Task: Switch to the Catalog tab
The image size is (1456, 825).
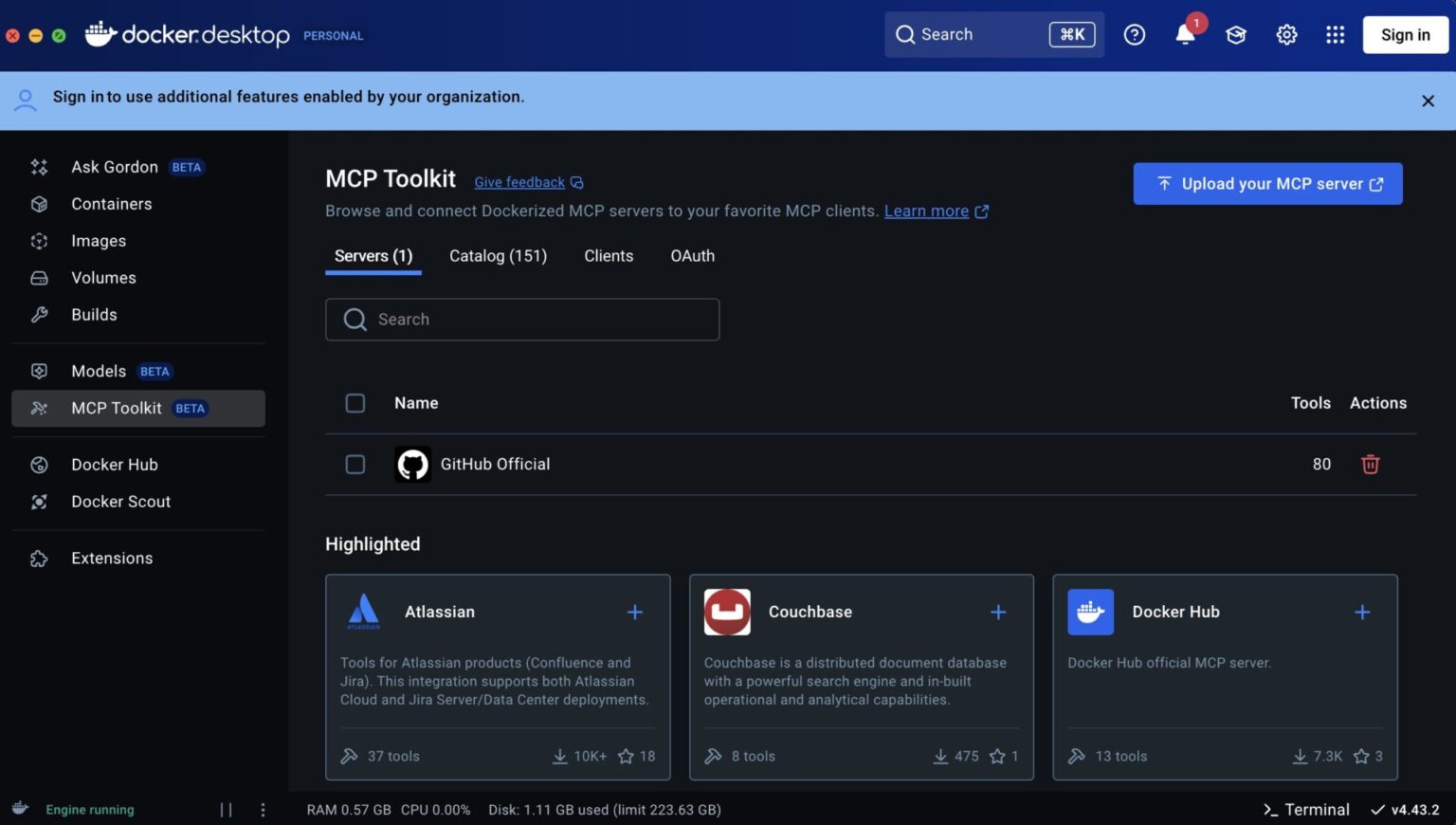Action: pos(498,255)
